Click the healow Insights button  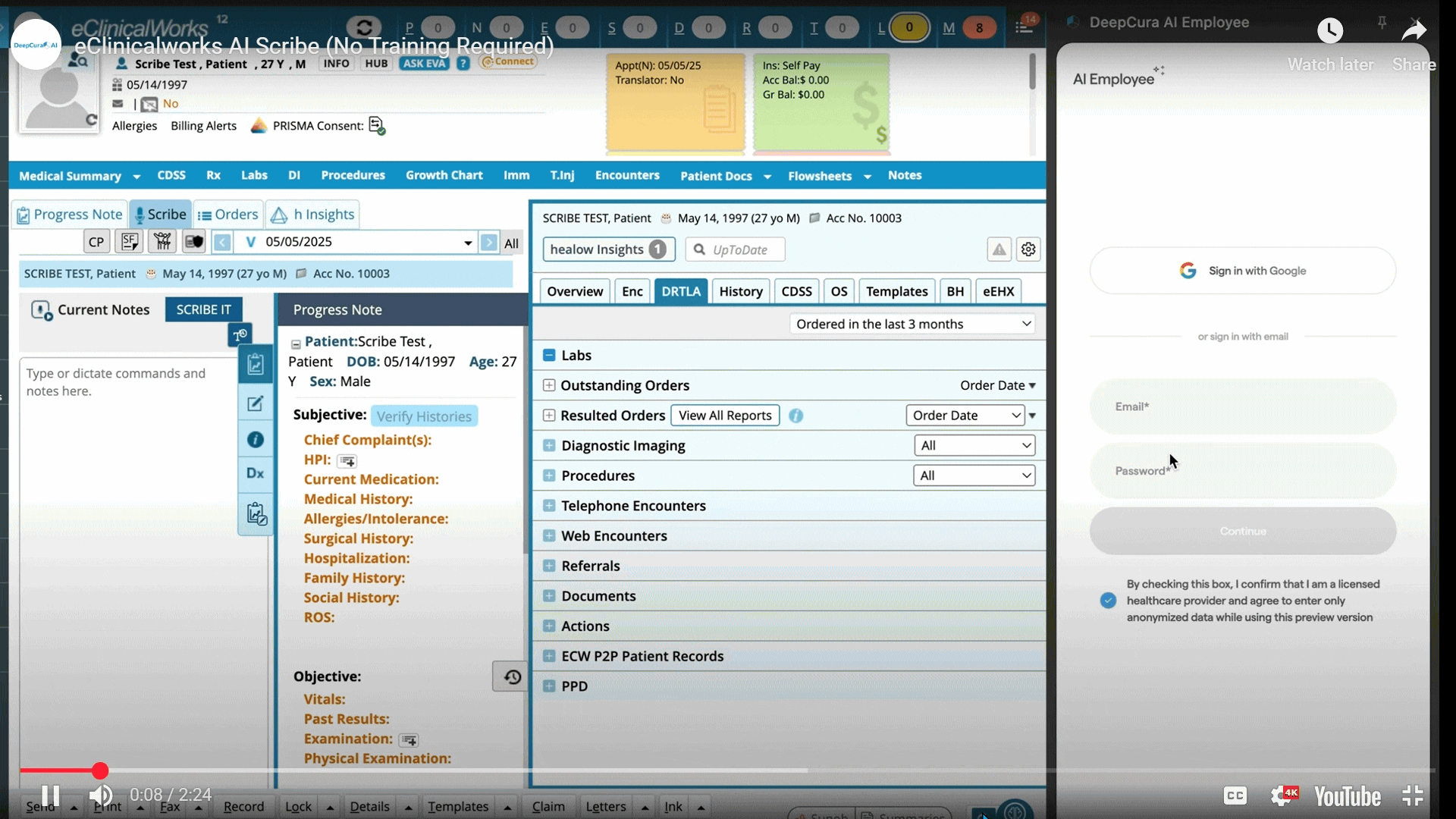(608, 249)
